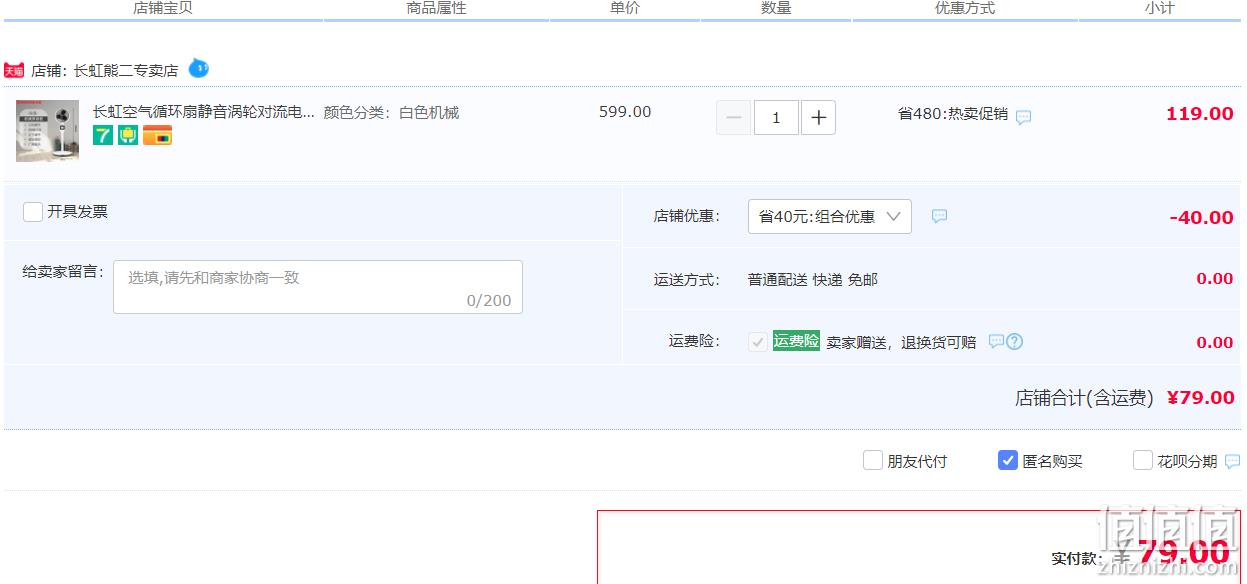The width and height of the screenshot is (1247, 584).
Task: Click the unit price 599.00
Action: pyautogui.click(x=625, y=112)
